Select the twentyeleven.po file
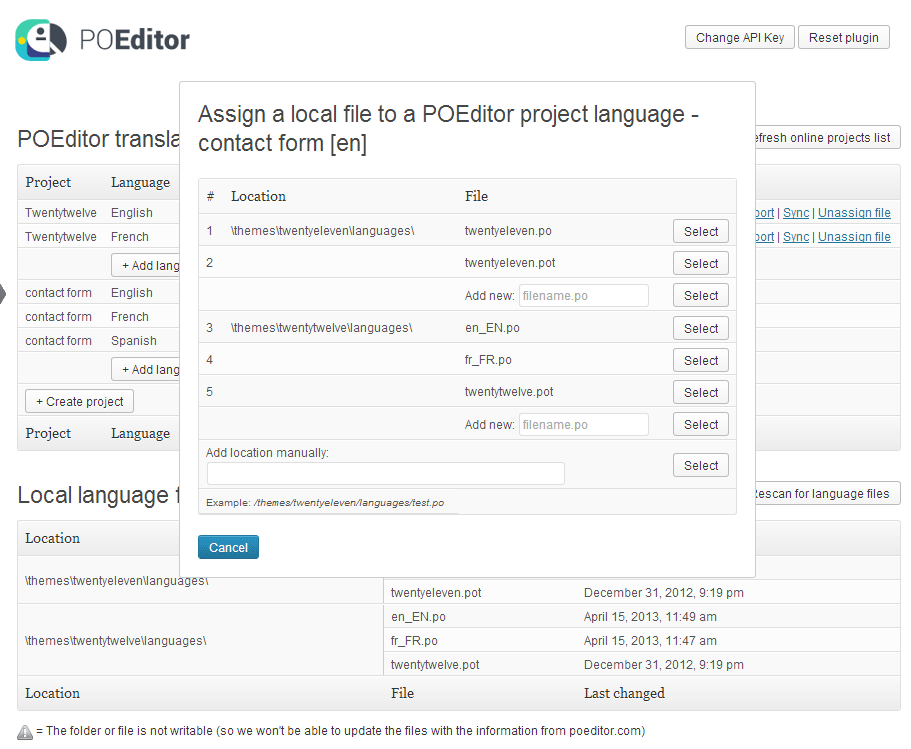Image resolution: width=911 pixels, height=749 pixels. click(x=700, y=232)
